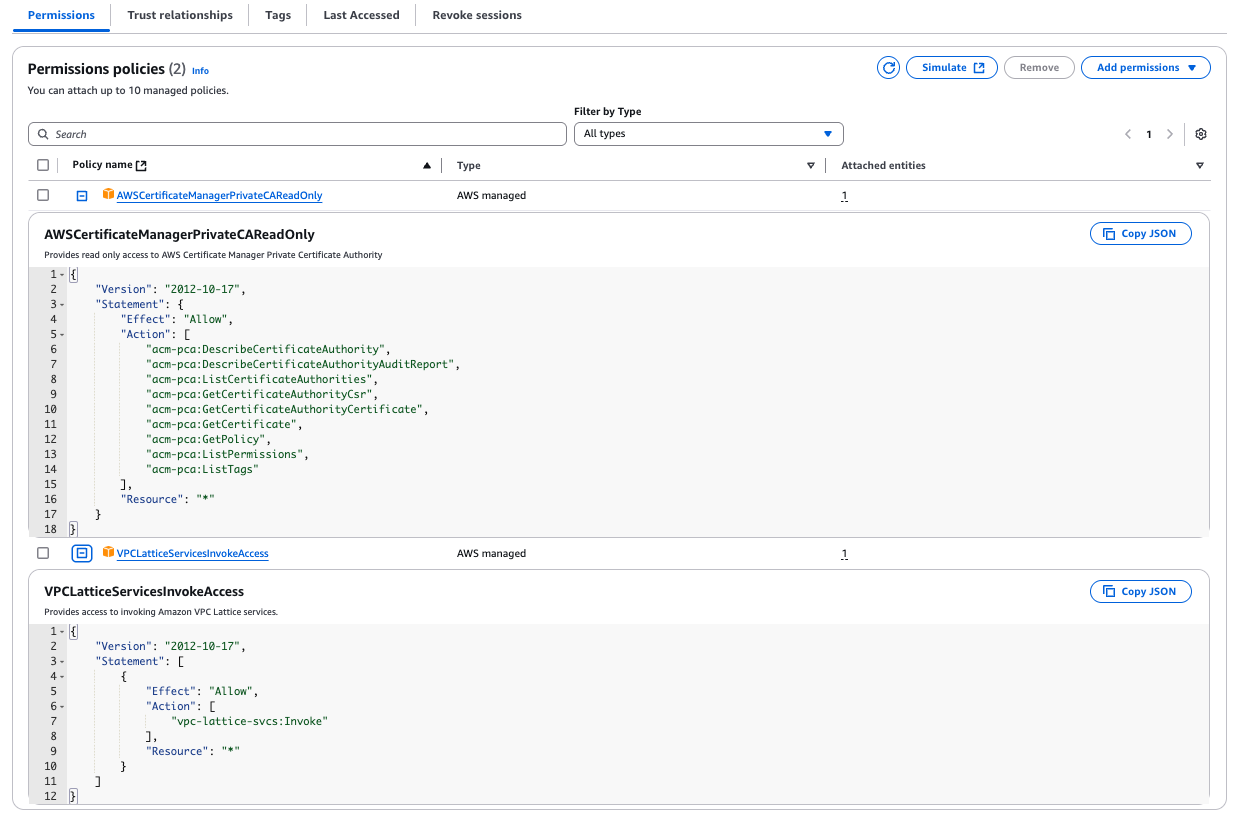The image size is (1234, 816).
Task: Open table preferences gear icon
Action: click(x=1201, y=134)
